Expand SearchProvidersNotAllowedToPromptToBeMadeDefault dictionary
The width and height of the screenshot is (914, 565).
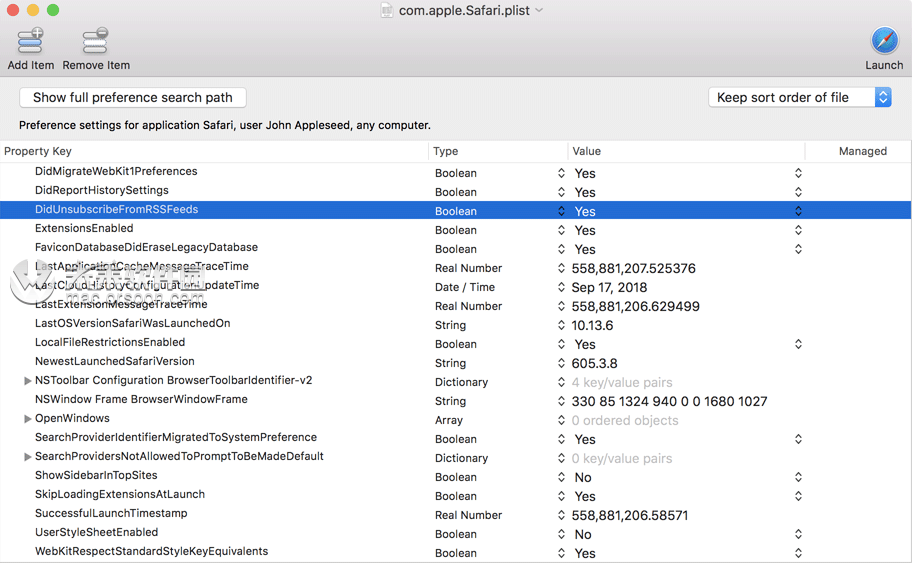pyautogui.click(x=28, y=457)
